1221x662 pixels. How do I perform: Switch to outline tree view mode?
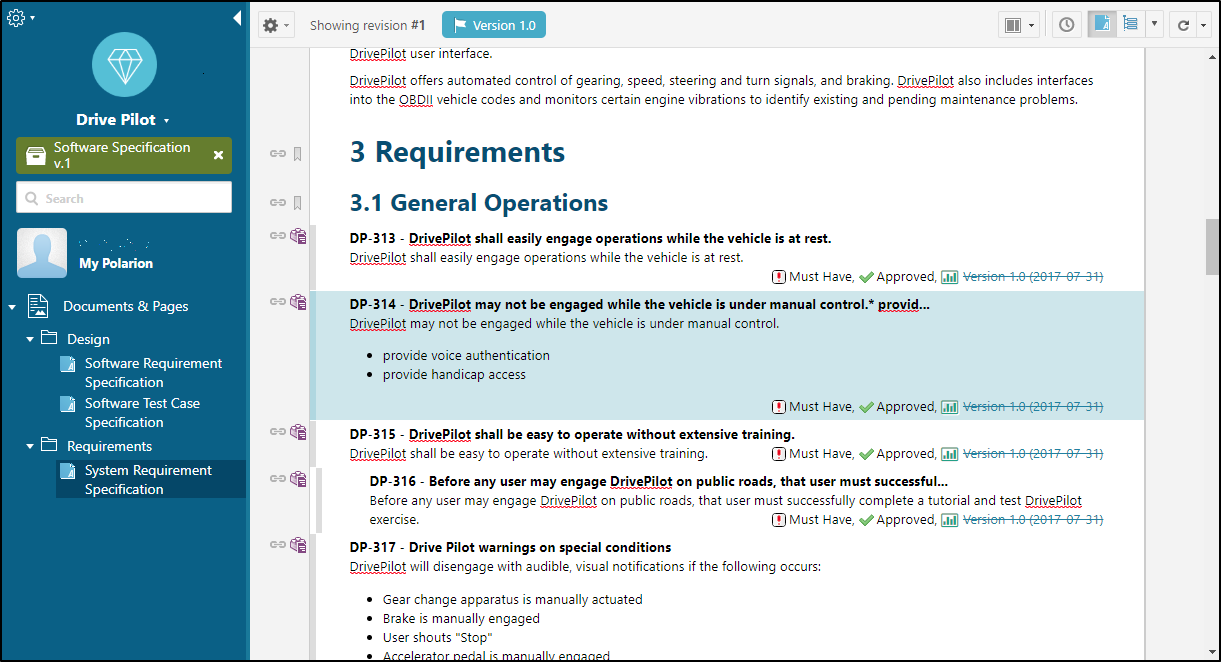coord(1130,25)
